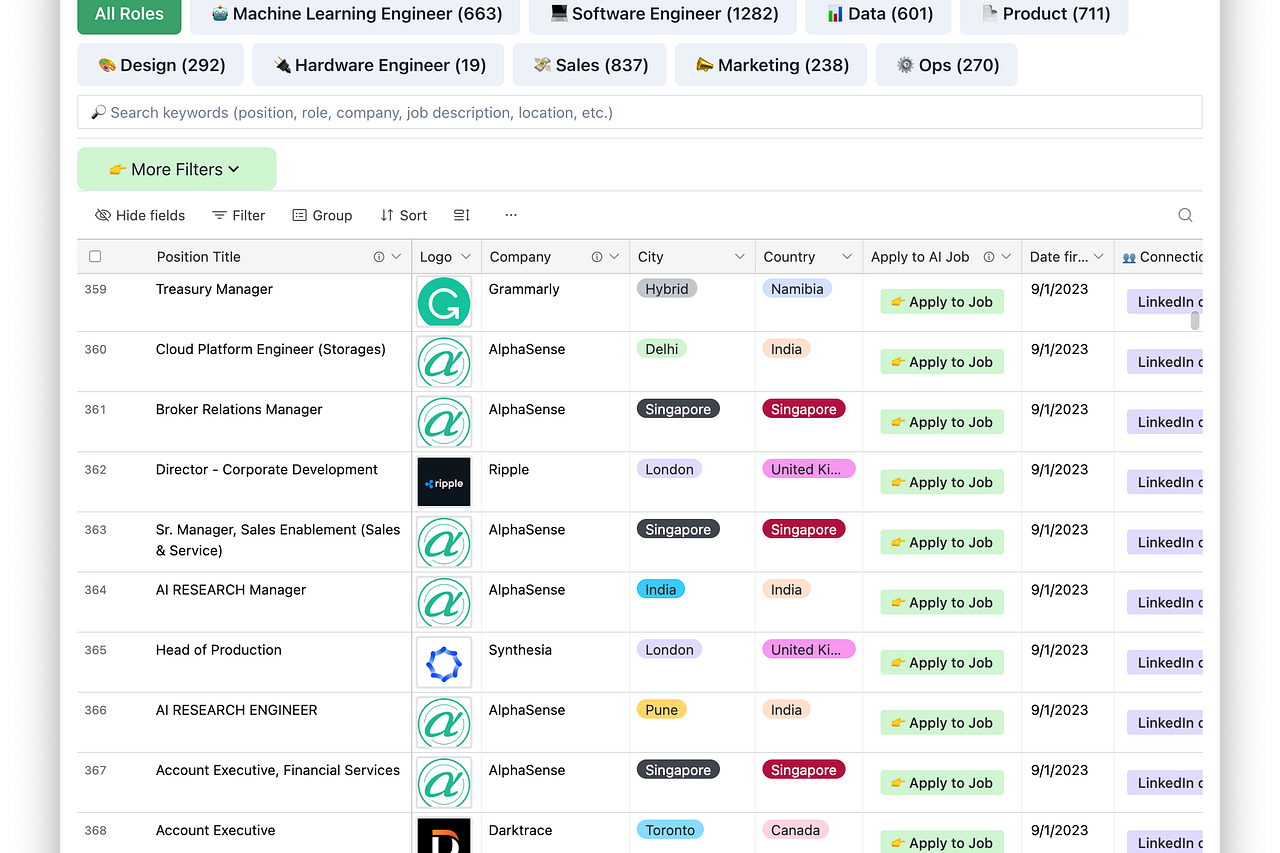Select the All Roles tab
The height and width of the screenshot is (853, 1280).
pos(129,14)
